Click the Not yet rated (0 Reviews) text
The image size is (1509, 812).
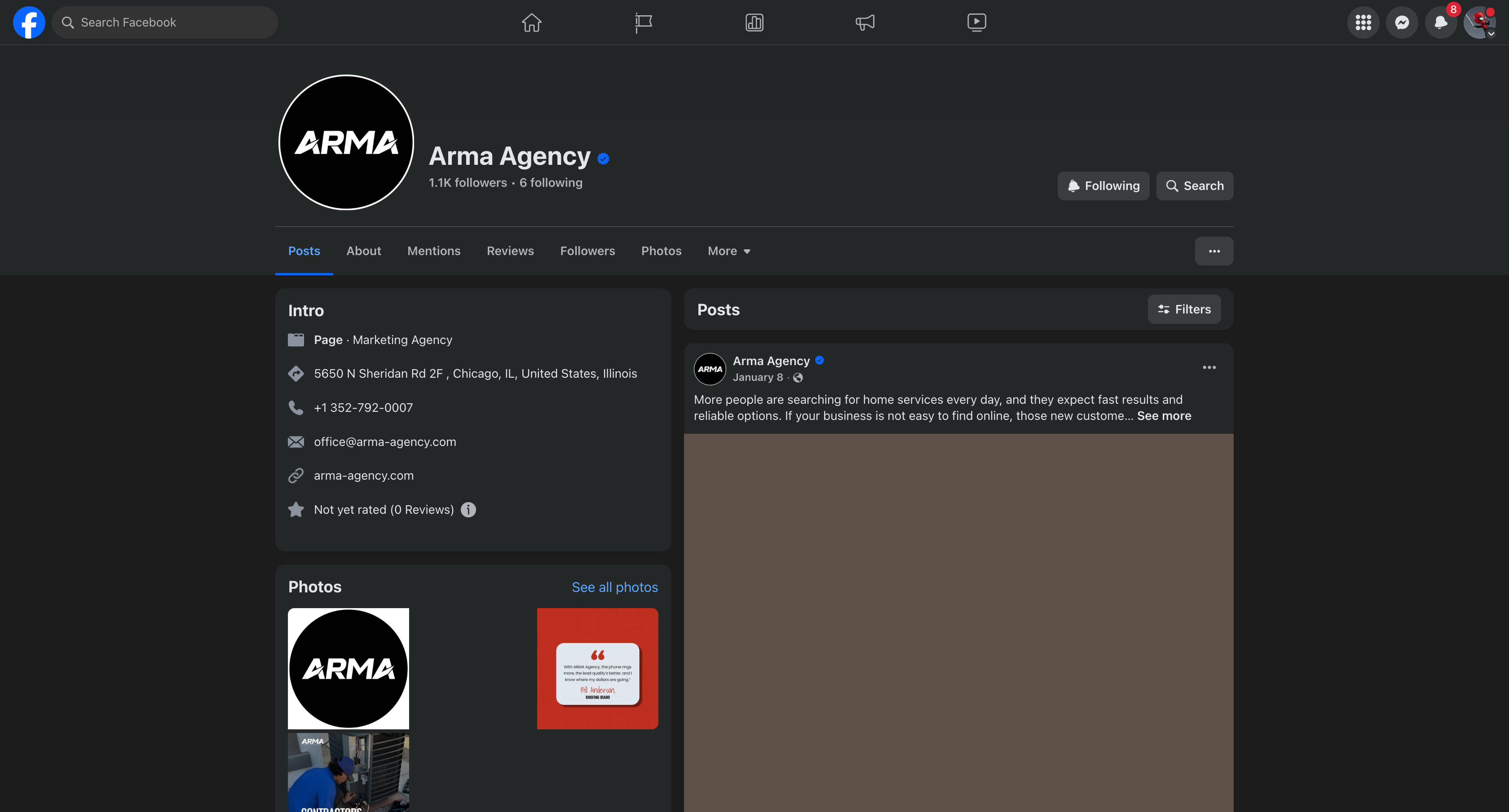[384, 510]
